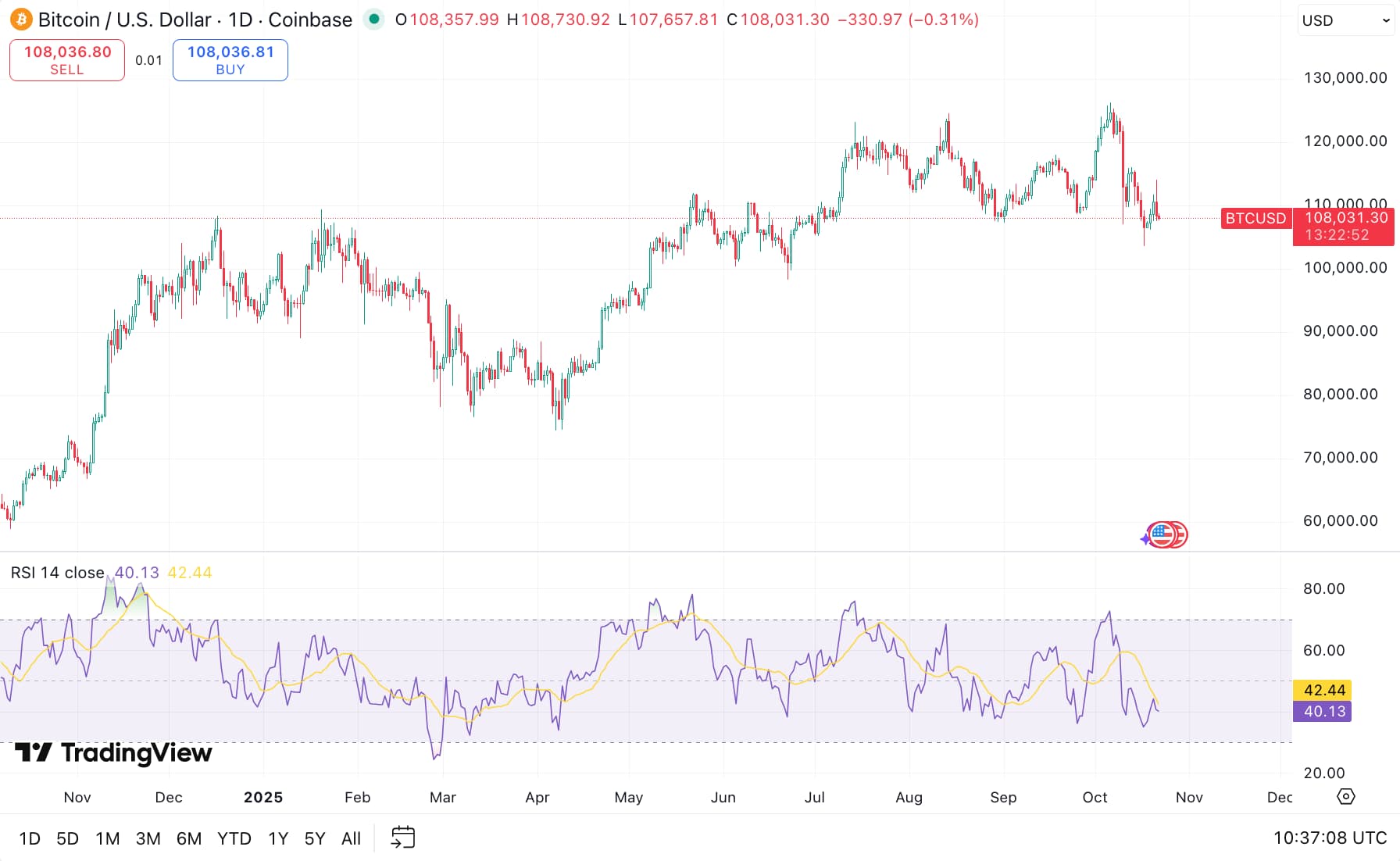Open chart settings gear icon

click(1346, 796)
